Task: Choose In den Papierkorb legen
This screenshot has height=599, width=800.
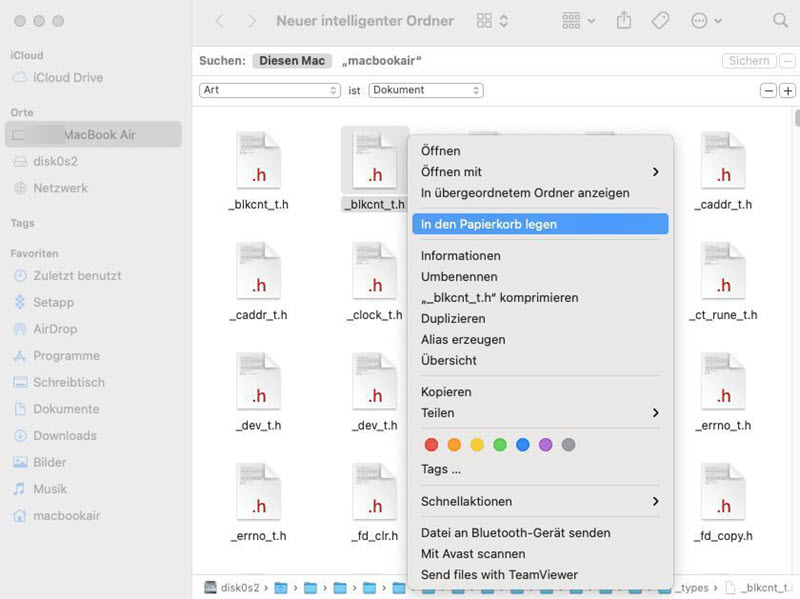Action: [x=540, y=224]
